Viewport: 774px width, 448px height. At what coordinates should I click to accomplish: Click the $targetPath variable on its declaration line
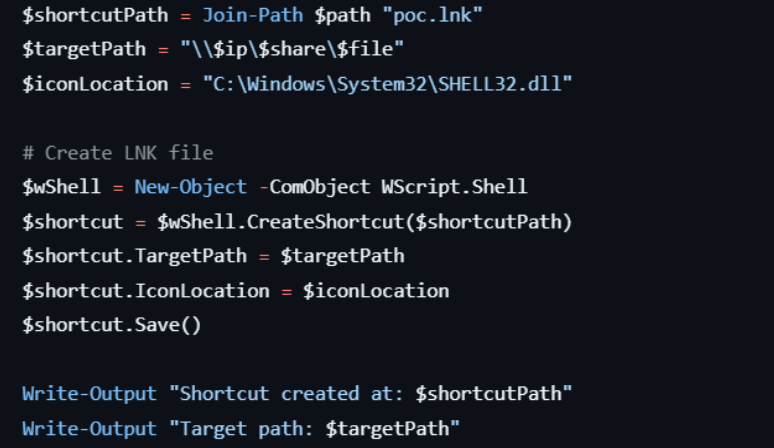[x=77, y=48]
